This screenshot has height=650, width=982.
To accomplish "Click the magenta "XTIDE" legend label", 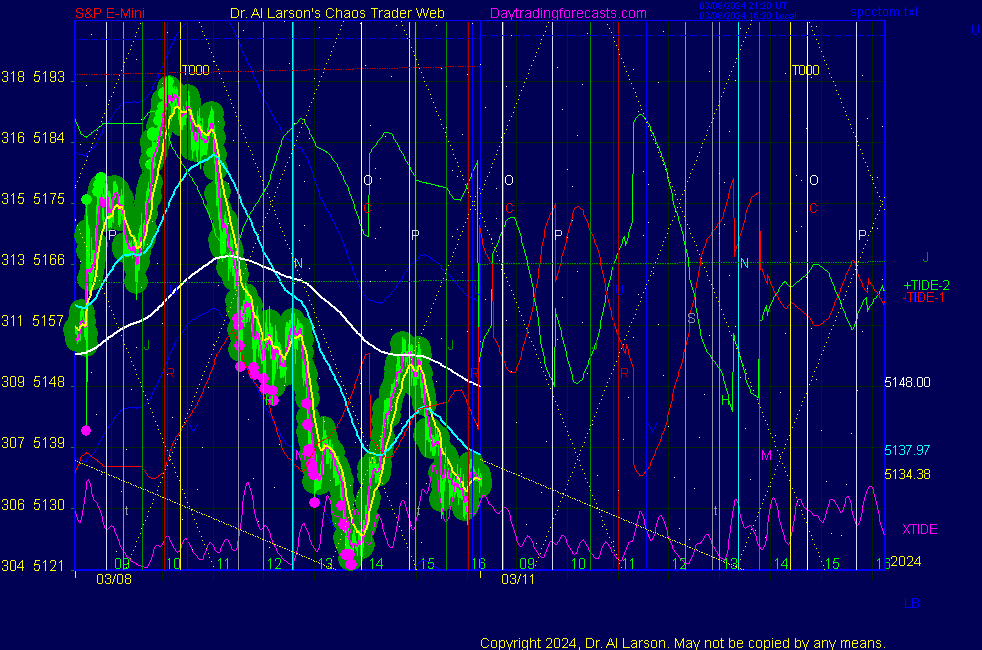I will point(919,529).
